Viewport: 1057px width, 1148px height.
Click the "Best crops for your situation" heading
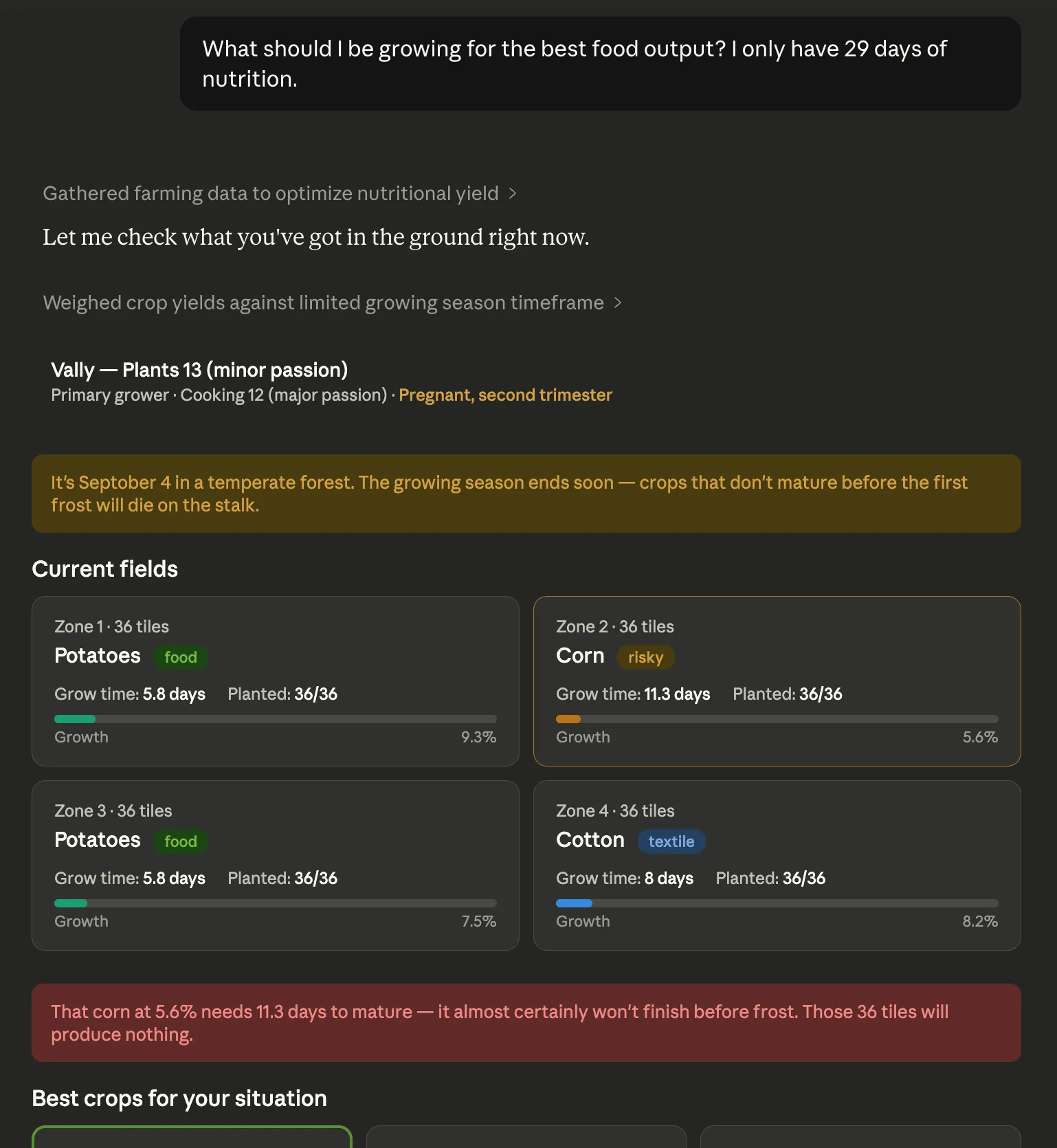pyautogui.click(x=179, y=1099)
